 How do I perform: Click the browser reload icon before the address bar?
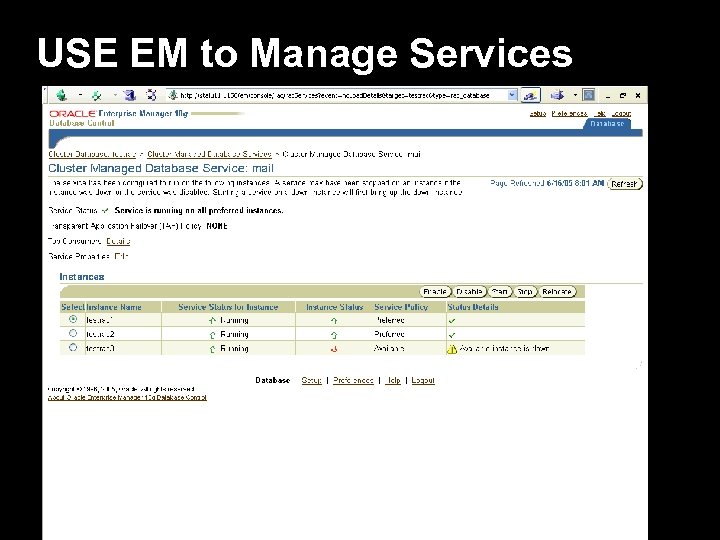coord(151,95)
